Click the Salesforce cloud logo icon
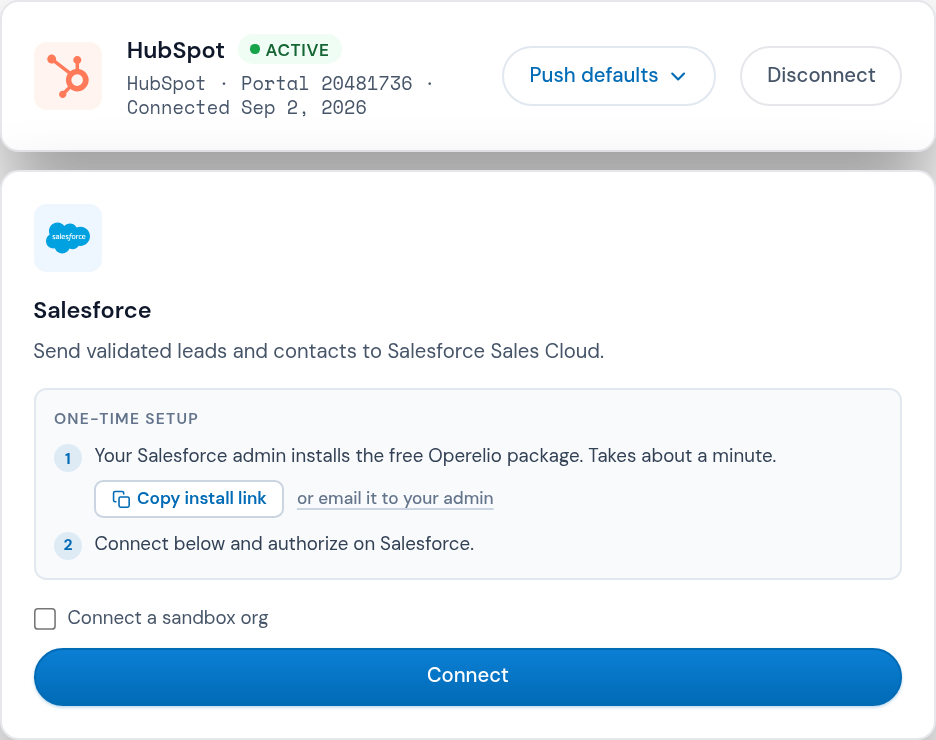936x740 pixels. tap(68, 238)
